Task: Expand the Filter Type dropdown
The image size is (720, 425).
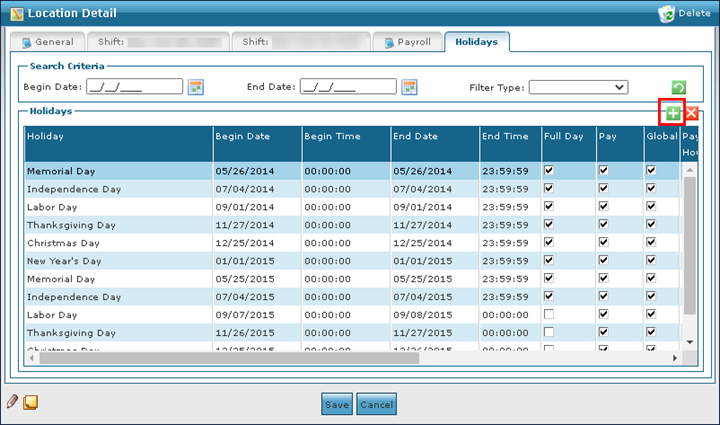Action: pyautogui.click(x=578, y=87)
